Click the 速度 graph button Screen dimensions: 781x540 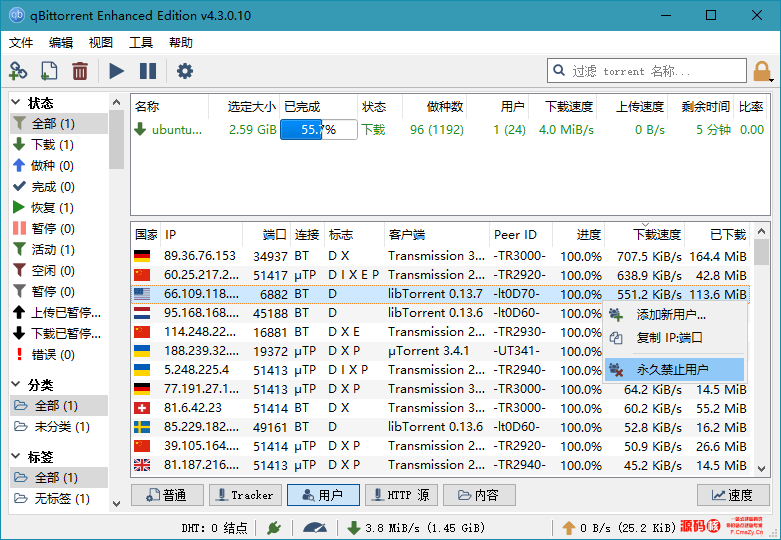coord(733,495)
